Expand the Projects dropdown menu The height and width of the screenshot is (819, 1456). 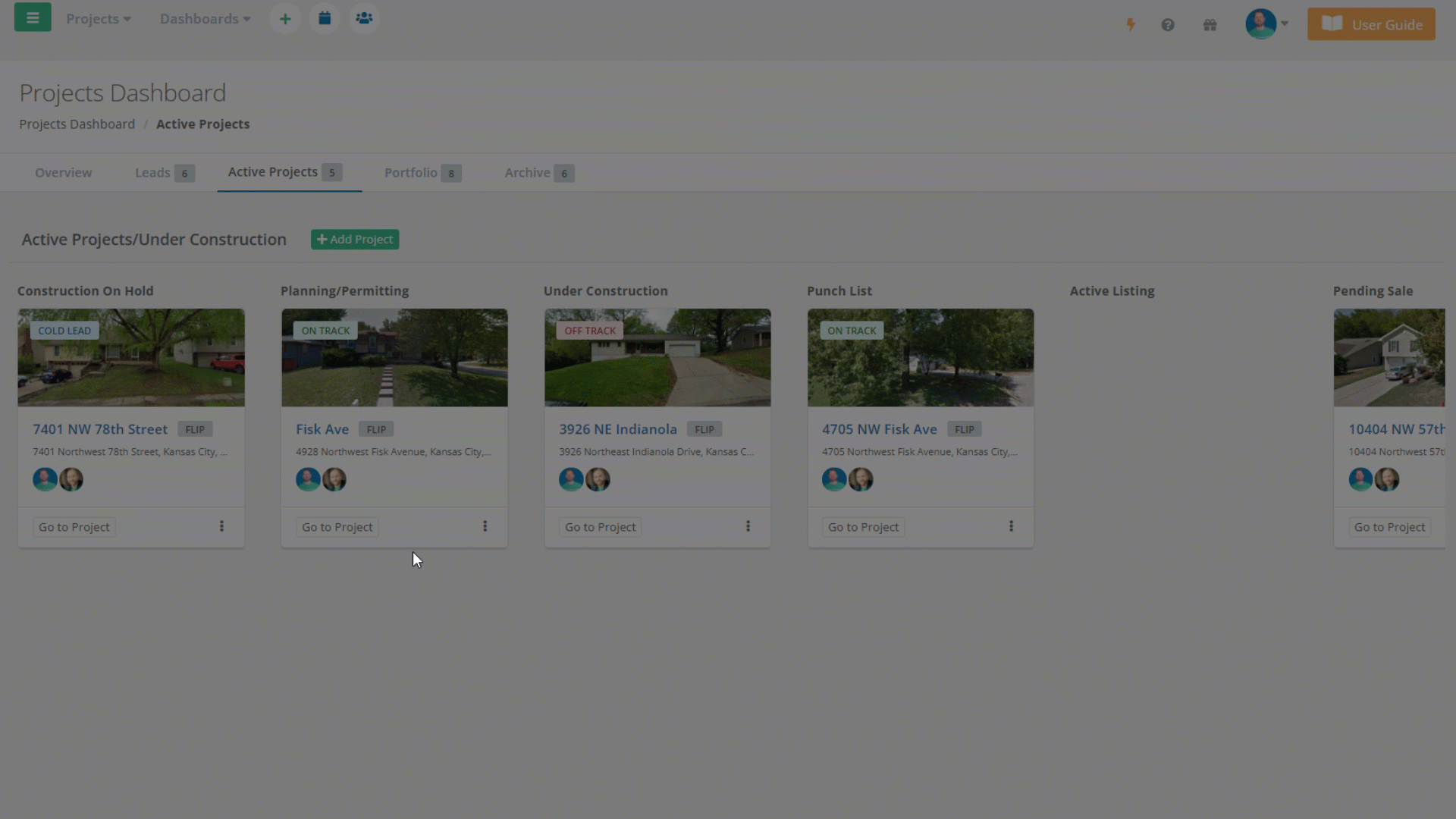[99, 19]
